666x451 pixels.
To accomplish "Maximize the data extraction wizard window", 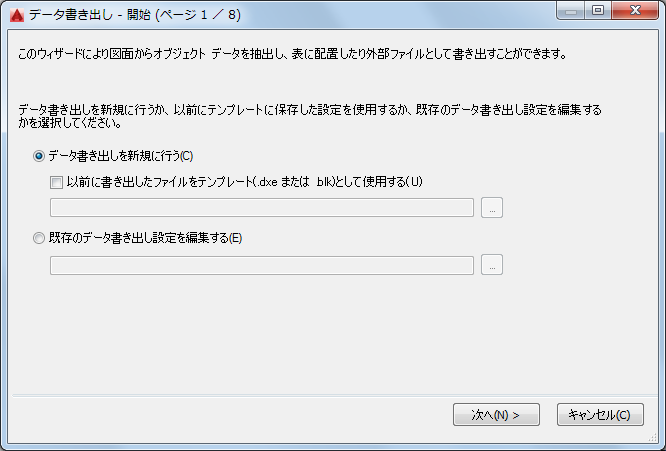I will [599, 11].
